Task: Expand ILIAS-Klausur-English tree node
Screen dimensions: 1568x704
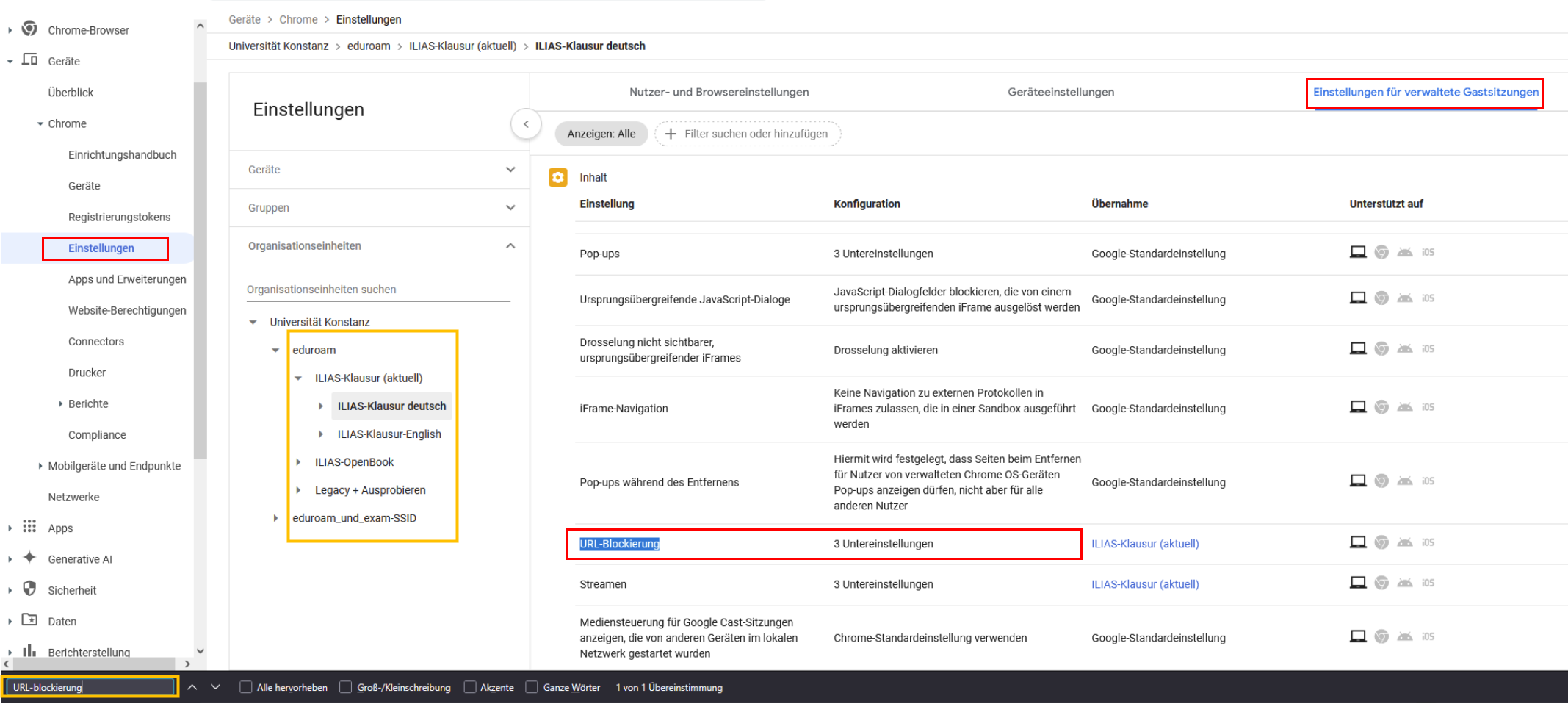Action: click(321, 434)
